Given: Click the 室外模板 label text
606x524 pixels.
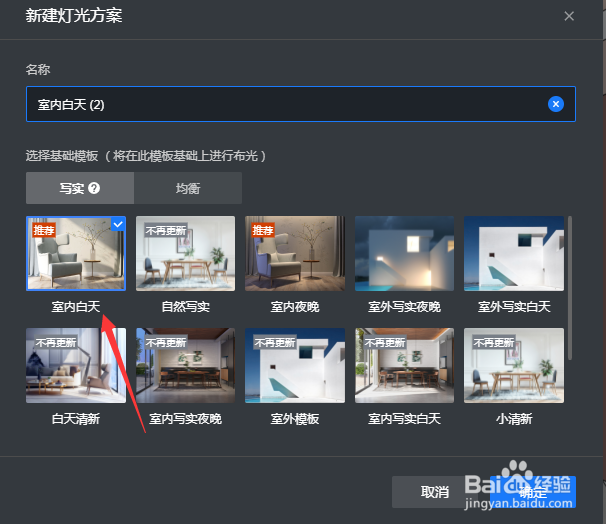Looking at the screenshot, I should click(295, 419).
